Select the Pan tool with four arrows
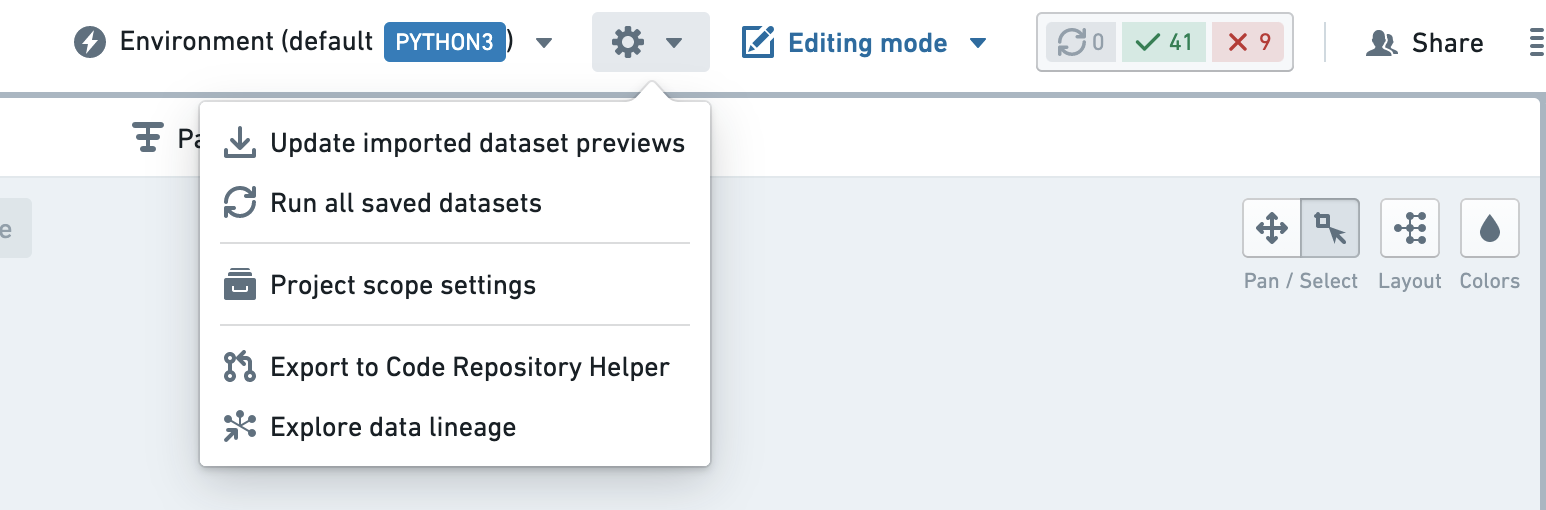The height and width of the screenshot is (510, 1546). pos(1271,228)
